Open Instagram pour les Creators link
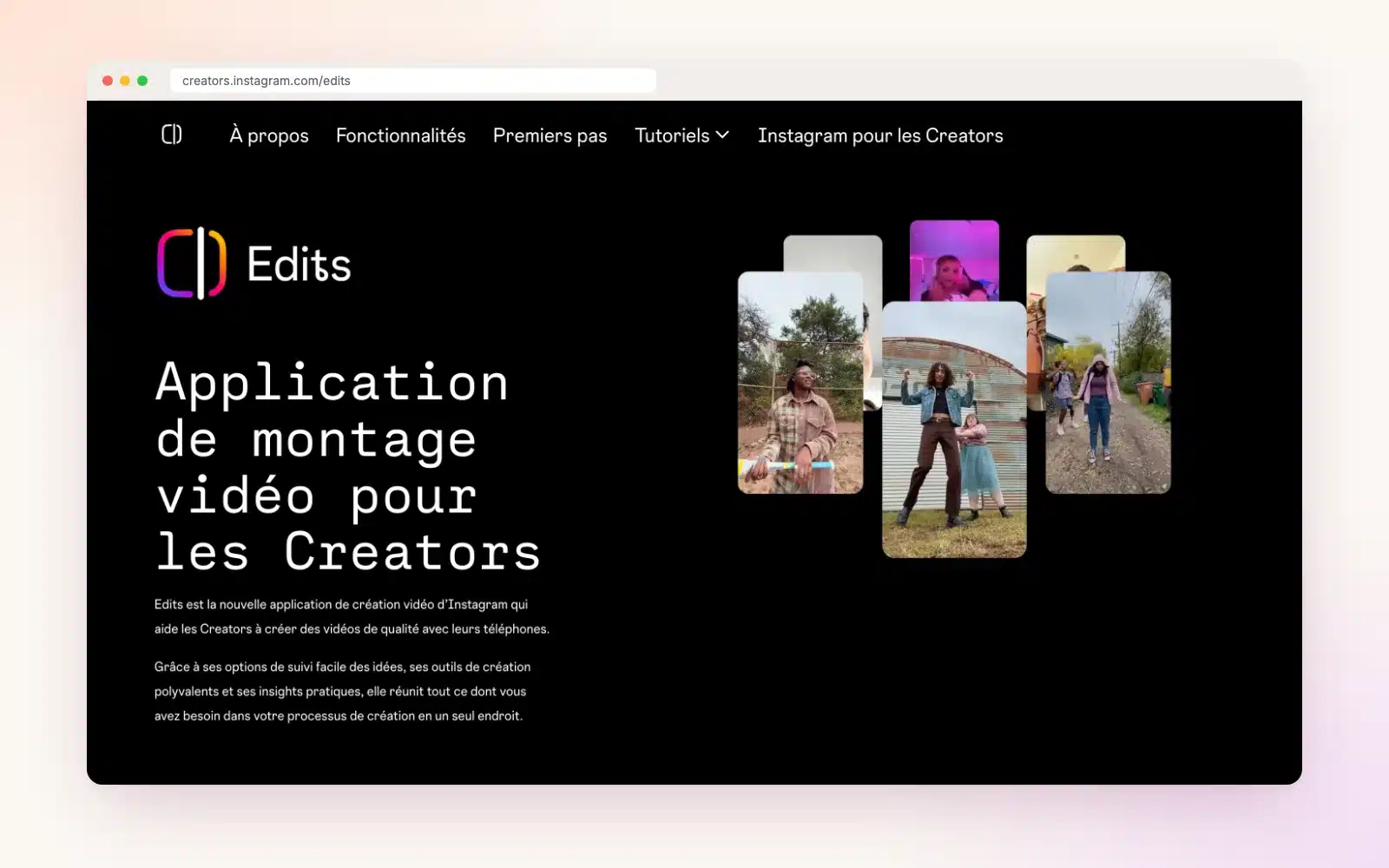The image size is (1389, 868). [x=880, y=135]
